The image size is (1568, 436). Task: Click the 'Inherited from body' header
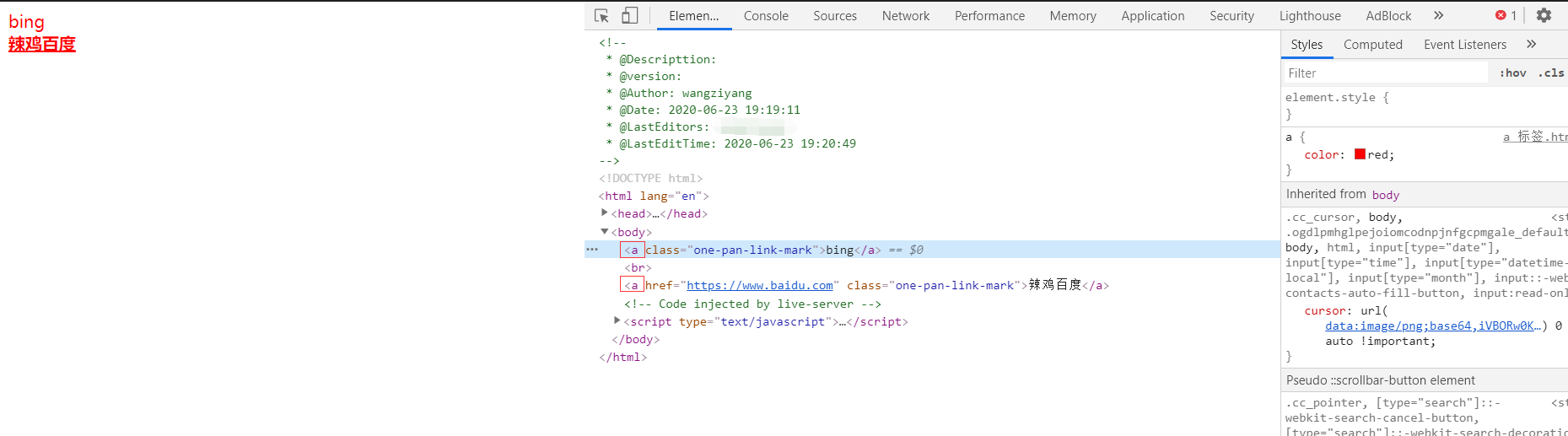click(x=1424, y=195)
